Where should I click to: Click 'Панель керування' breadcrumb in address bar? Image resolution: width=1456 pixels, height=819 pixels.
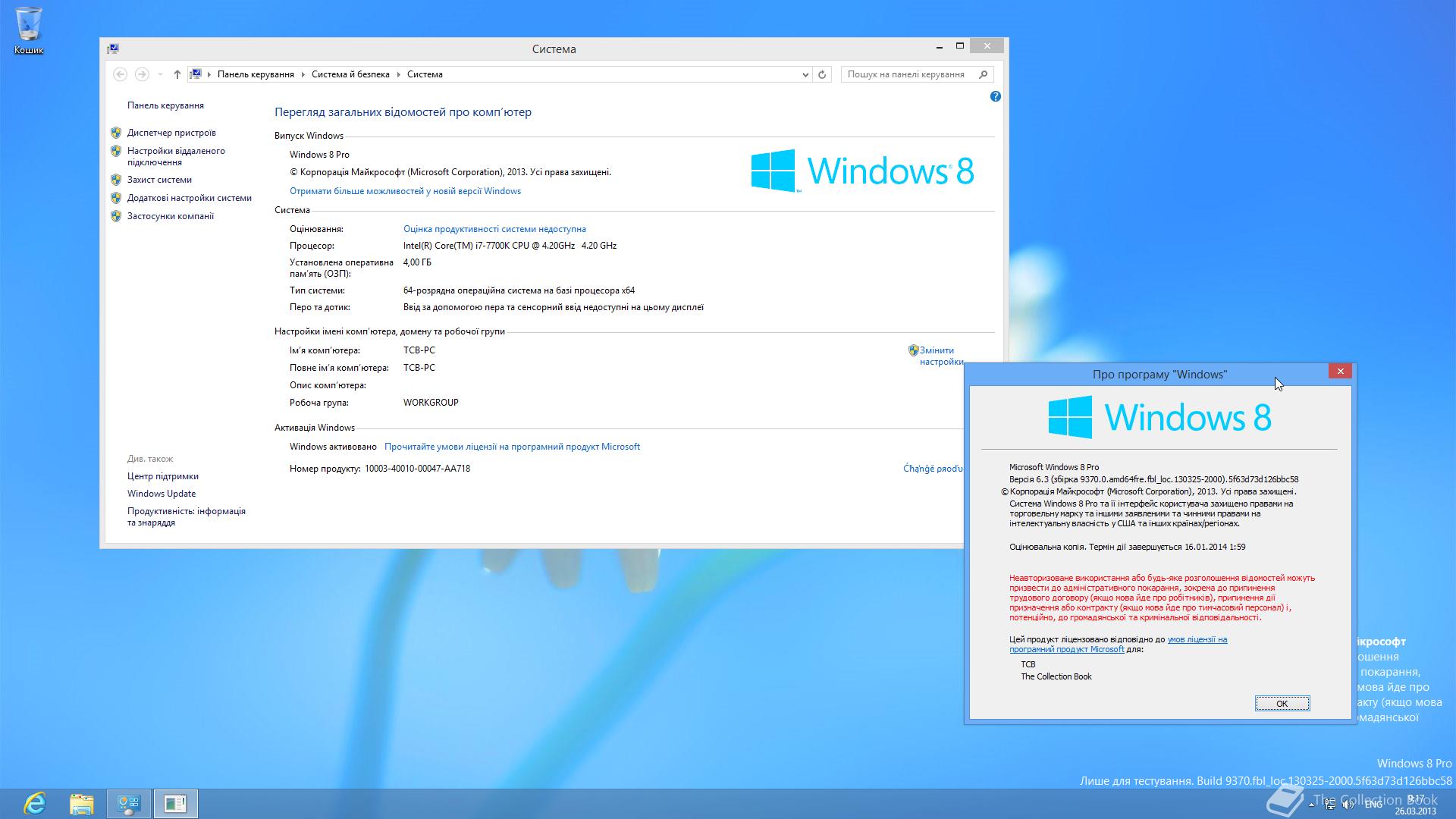(256, 74)
